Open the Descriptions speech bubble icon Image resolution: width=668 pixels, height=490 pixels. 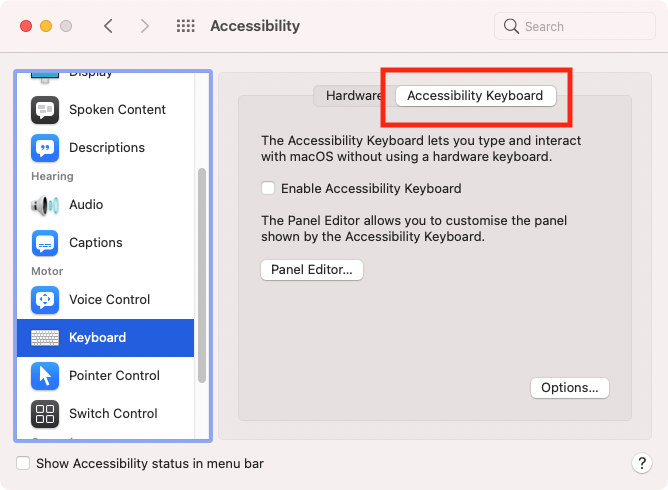tap(45, 148)
